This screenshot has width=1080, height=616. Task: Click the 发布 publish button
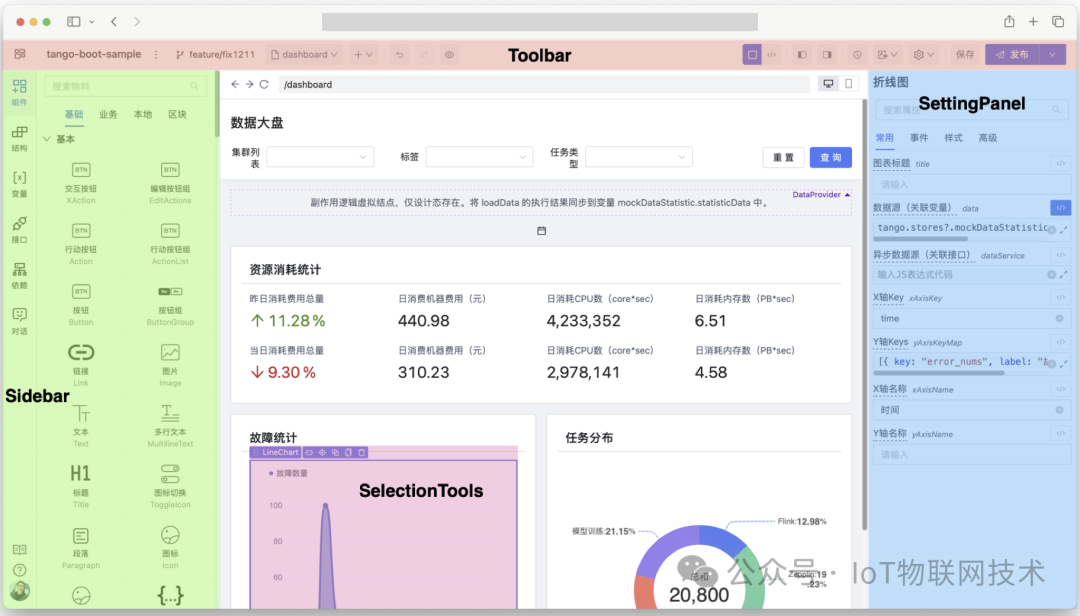pyautogui.click(x=1012, y=54)
